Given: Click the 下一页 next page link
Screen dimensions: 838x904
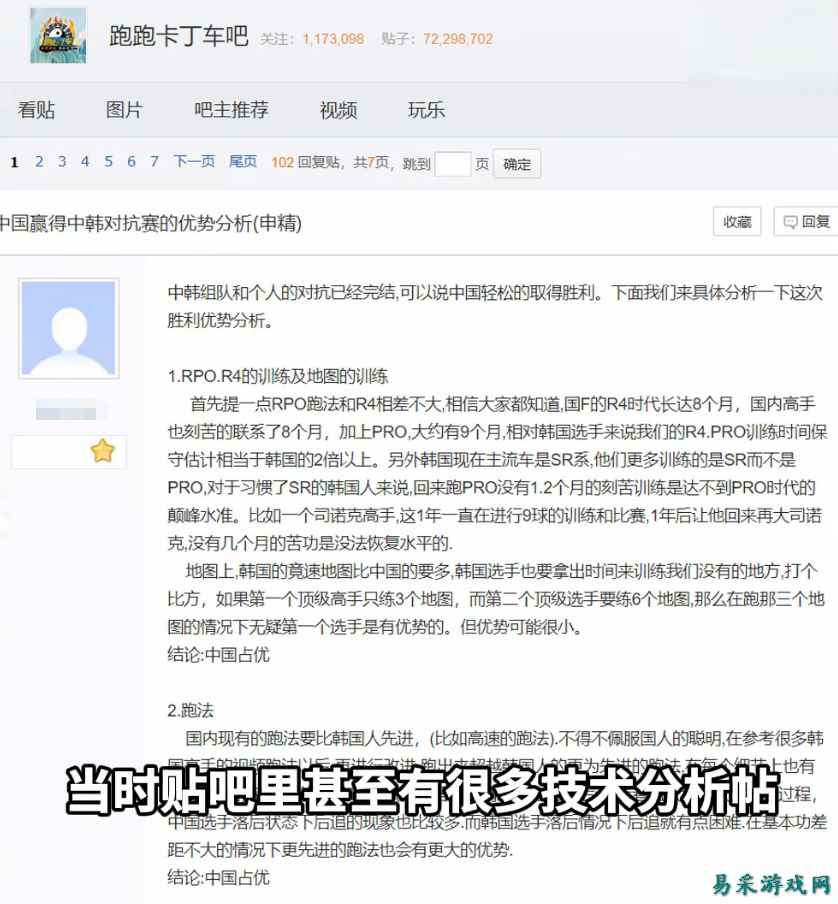Looking at the screenshot, I should click(x=194, y=161).
